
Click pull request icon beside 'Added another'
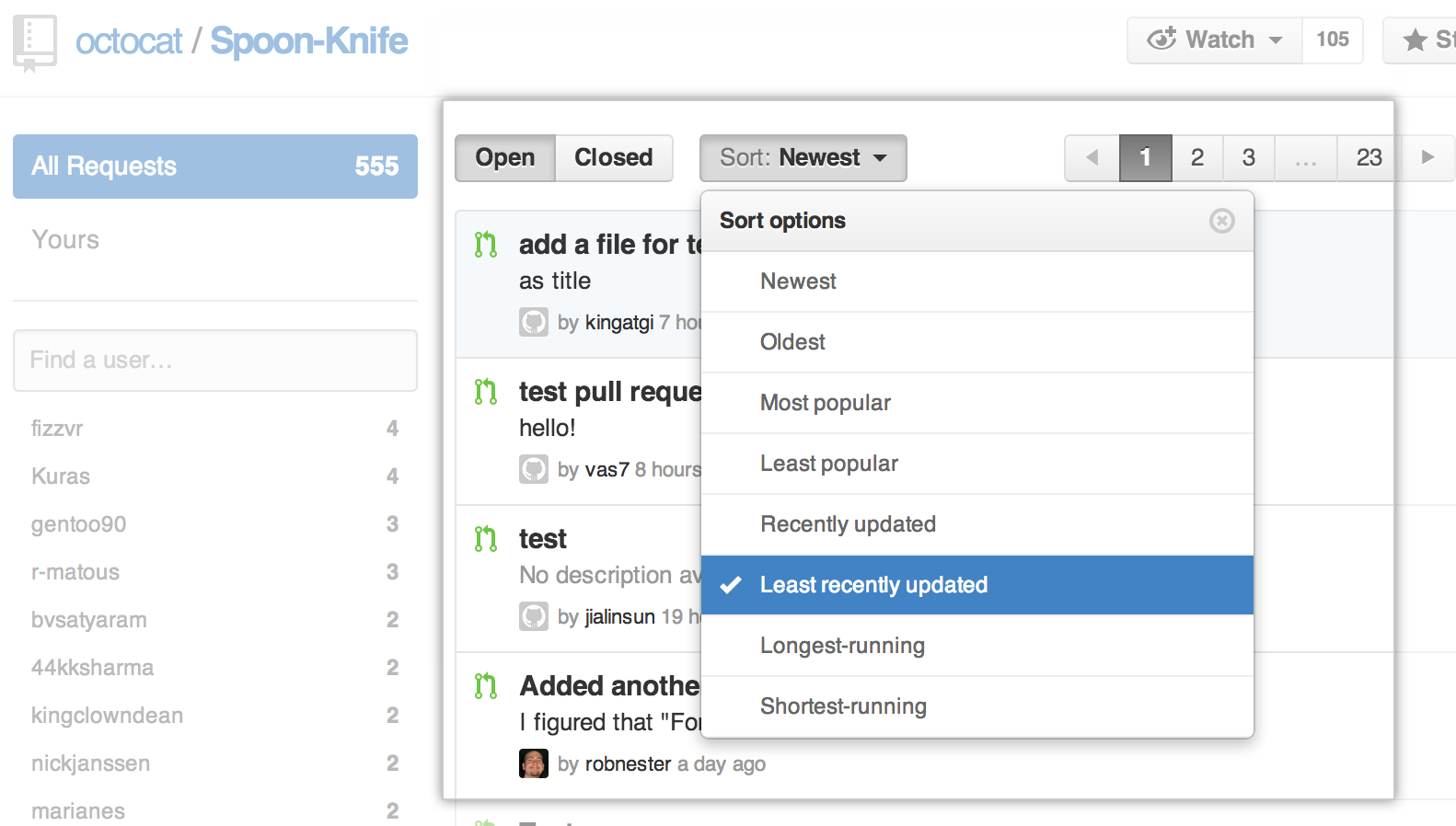point(486,686)
